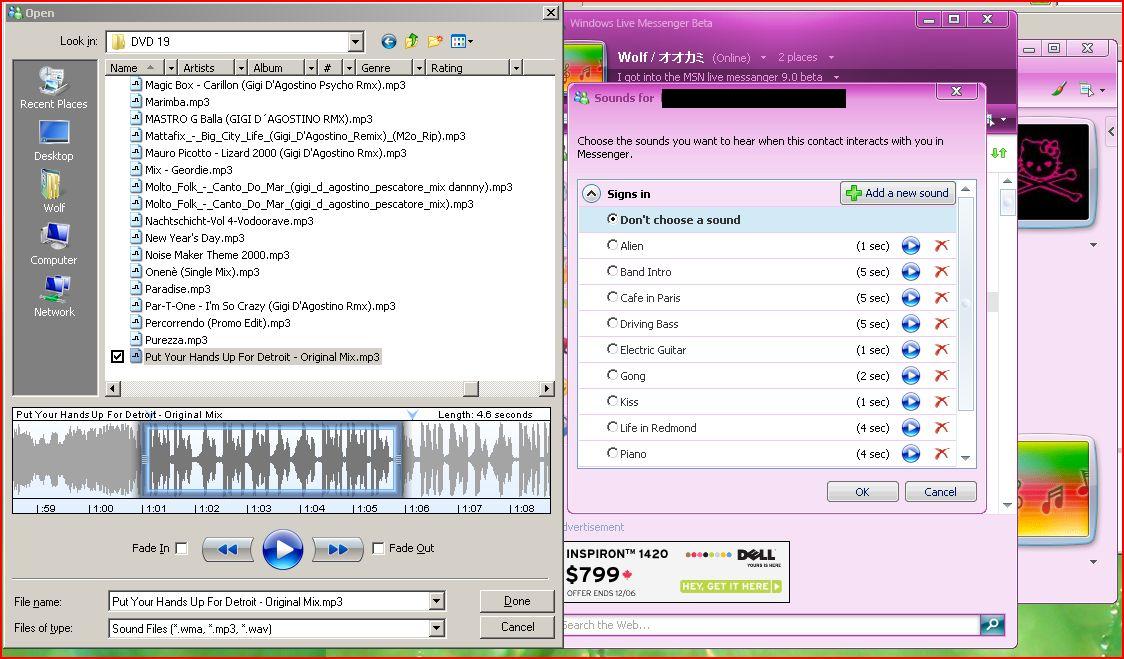Click Cancel in the Open dialog

[x=517, y=627]
